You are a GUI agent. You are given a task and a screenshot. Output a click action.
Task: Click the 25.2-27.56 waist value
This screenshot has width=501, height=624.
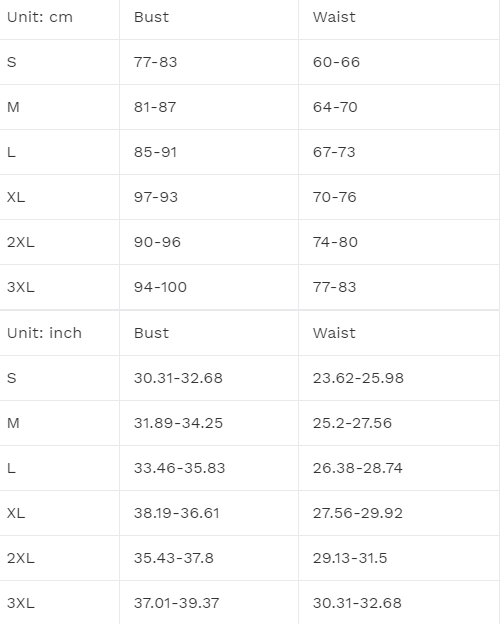click(352, 423)
